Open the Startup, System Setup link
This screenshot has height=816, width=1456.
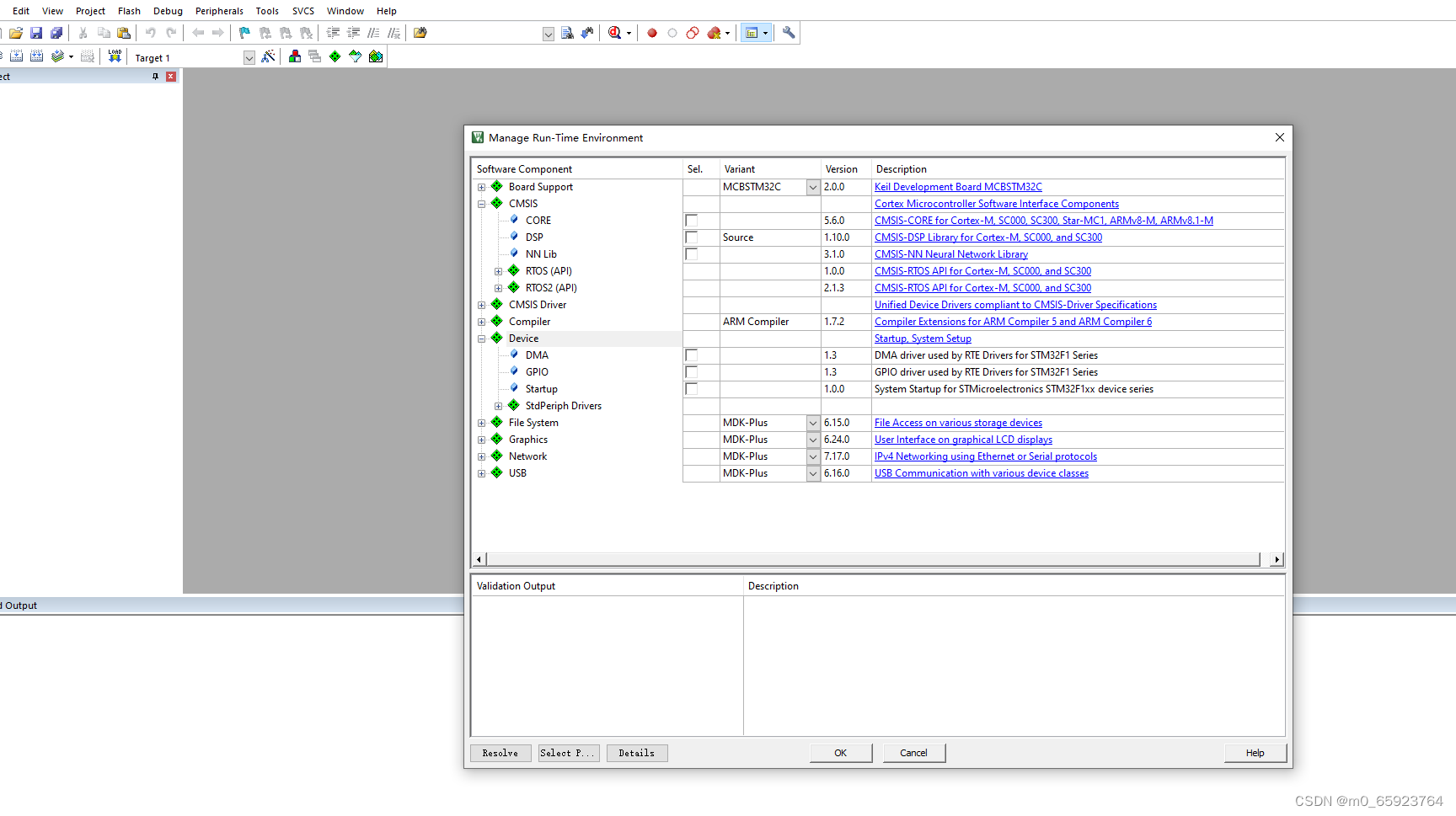[923, 339]
